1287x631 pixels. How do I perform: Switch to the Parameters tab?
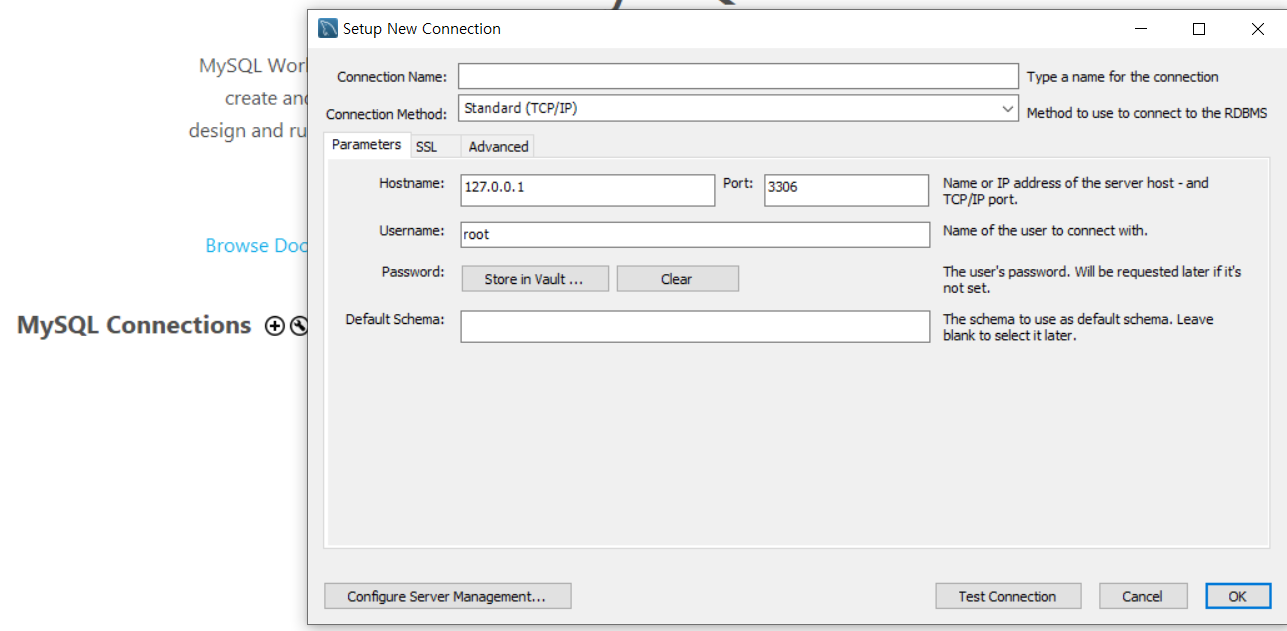pyautogui.click(x=366, y=145)
